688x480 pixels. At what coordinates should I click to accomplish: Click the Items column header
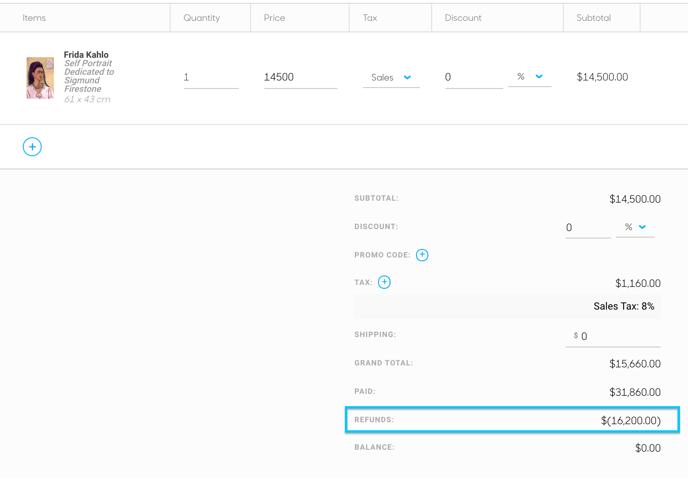coord(34,18)
